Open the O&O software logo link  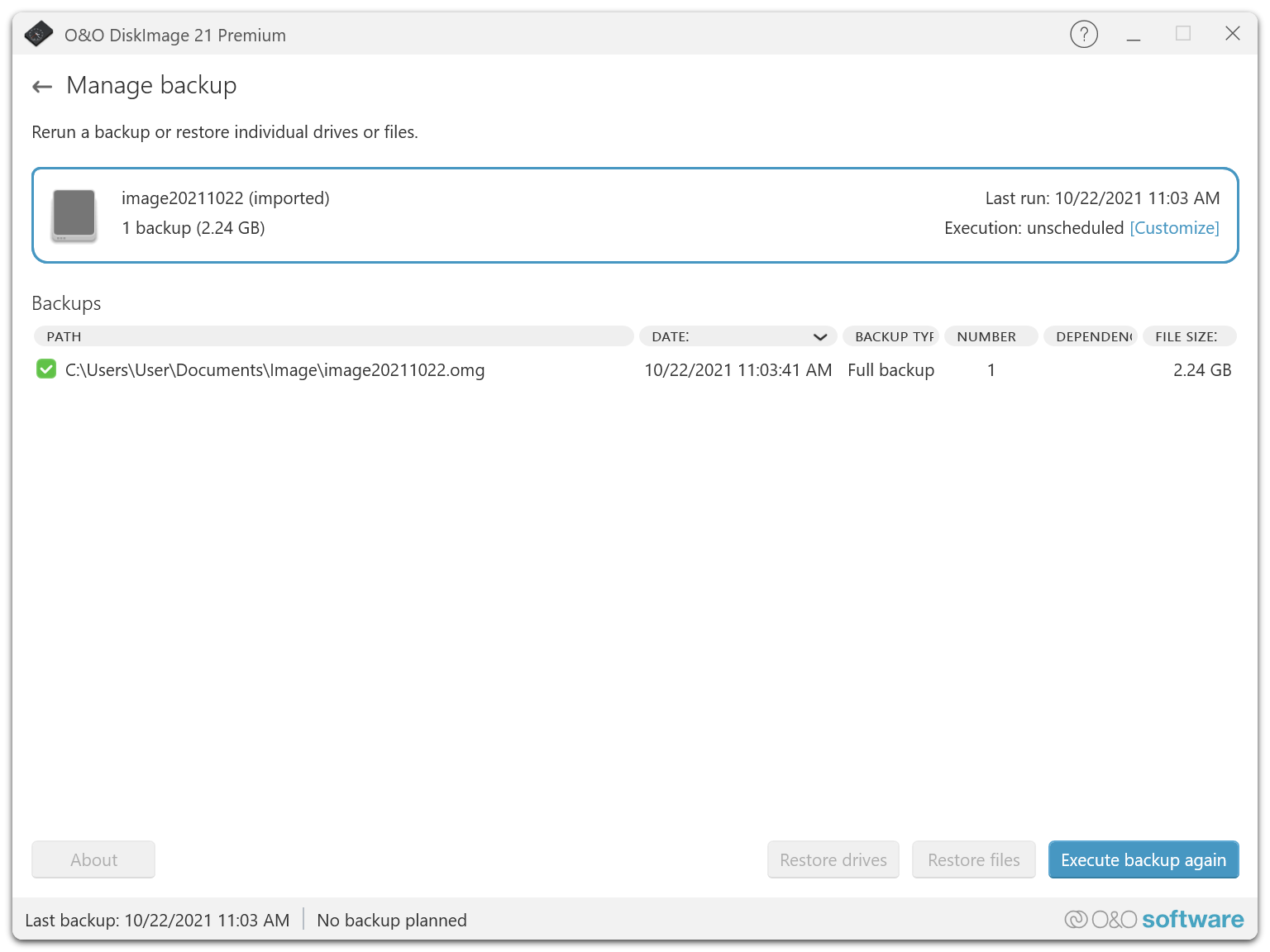tap(1154, 919)
